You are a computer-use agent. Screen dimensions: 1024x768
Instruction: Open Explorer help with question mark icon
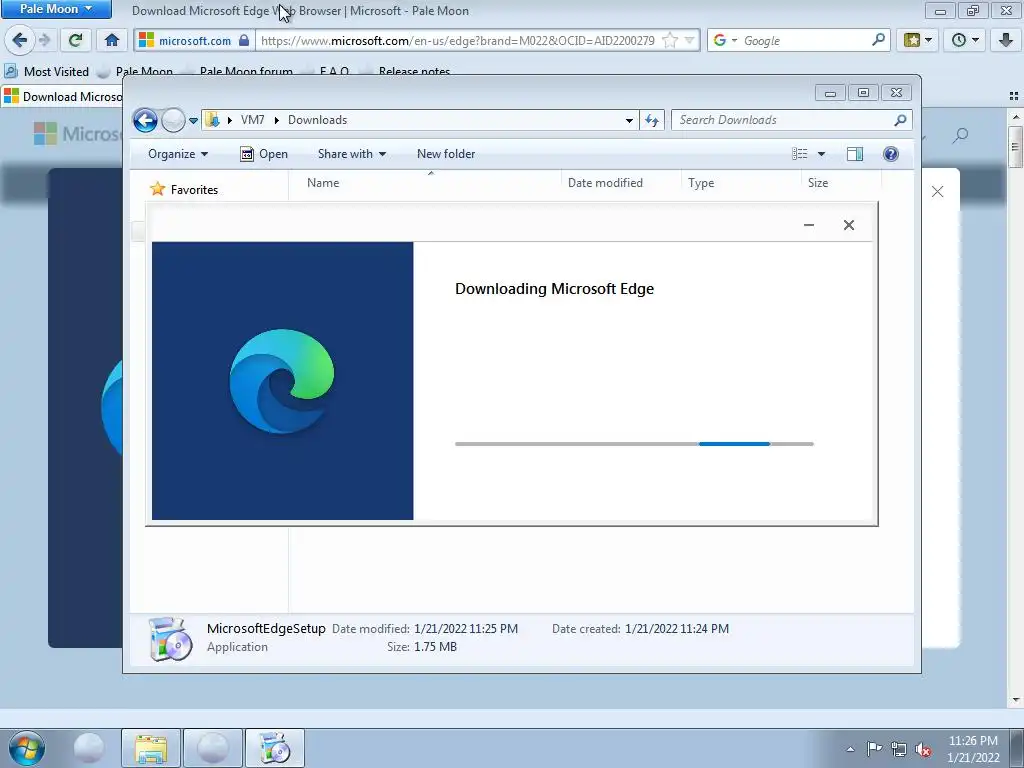tap(891, 154)
